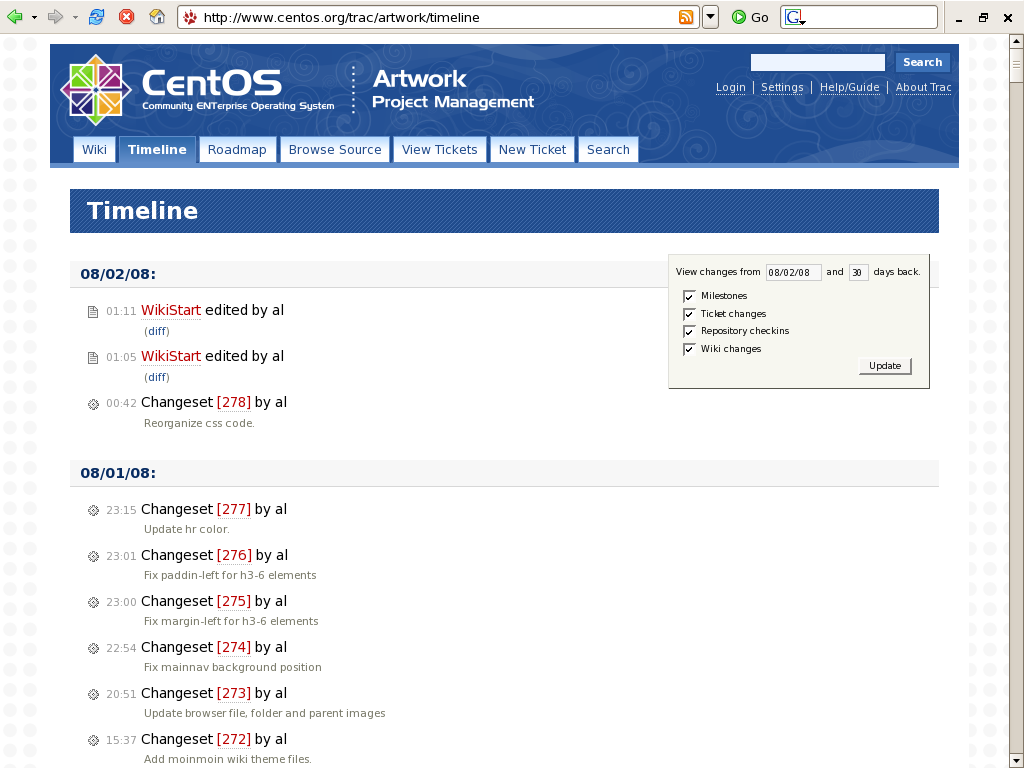
Task: Go to the browser home page icon
Action: 157,17
